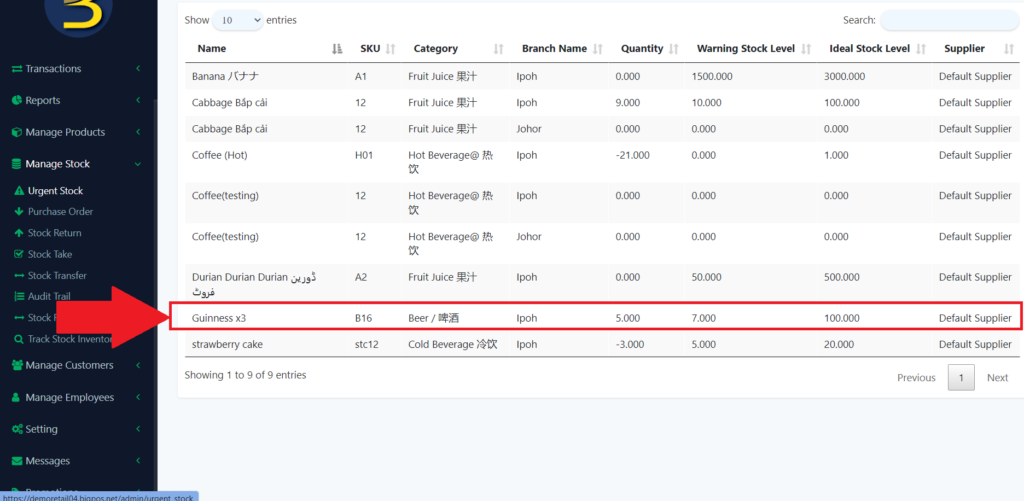Open Stock Return in the sidebar menu
The image size is (1024, 501).
(54, 233)
